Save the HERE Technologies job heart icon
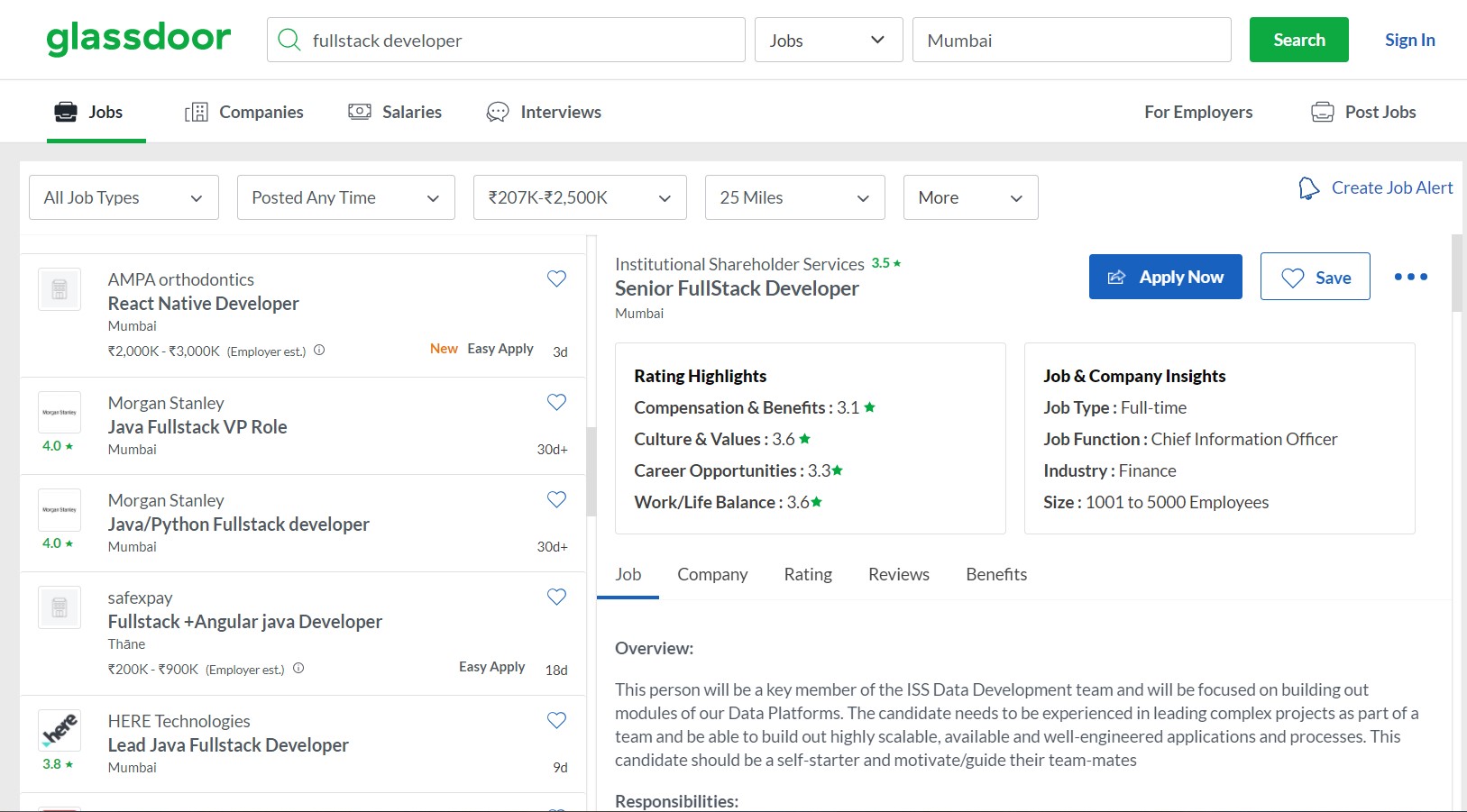 (x=556, y=720)
